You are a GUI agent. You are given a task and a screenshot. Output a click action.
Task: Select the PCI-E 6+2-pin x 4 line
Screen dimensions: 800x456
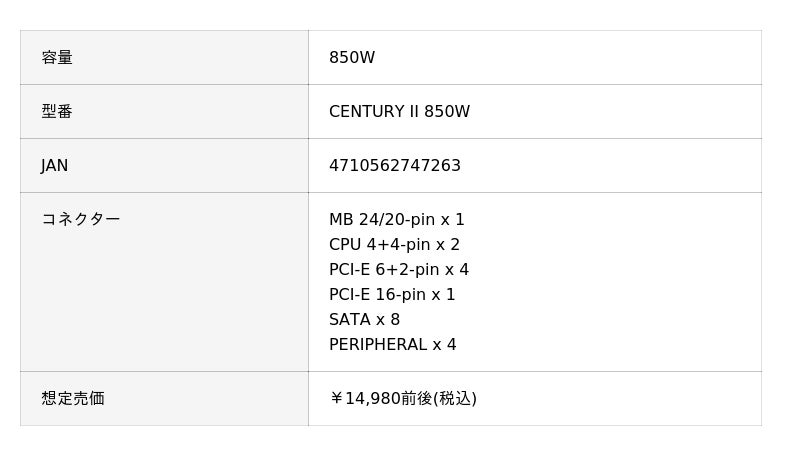[x=399, y=270]
